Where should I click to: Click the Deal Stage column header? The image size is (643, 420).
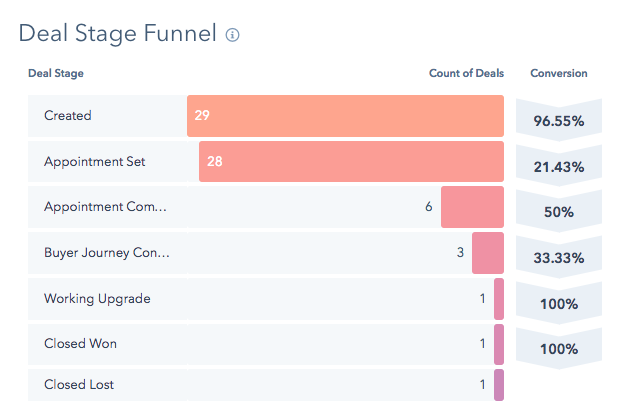56,73
